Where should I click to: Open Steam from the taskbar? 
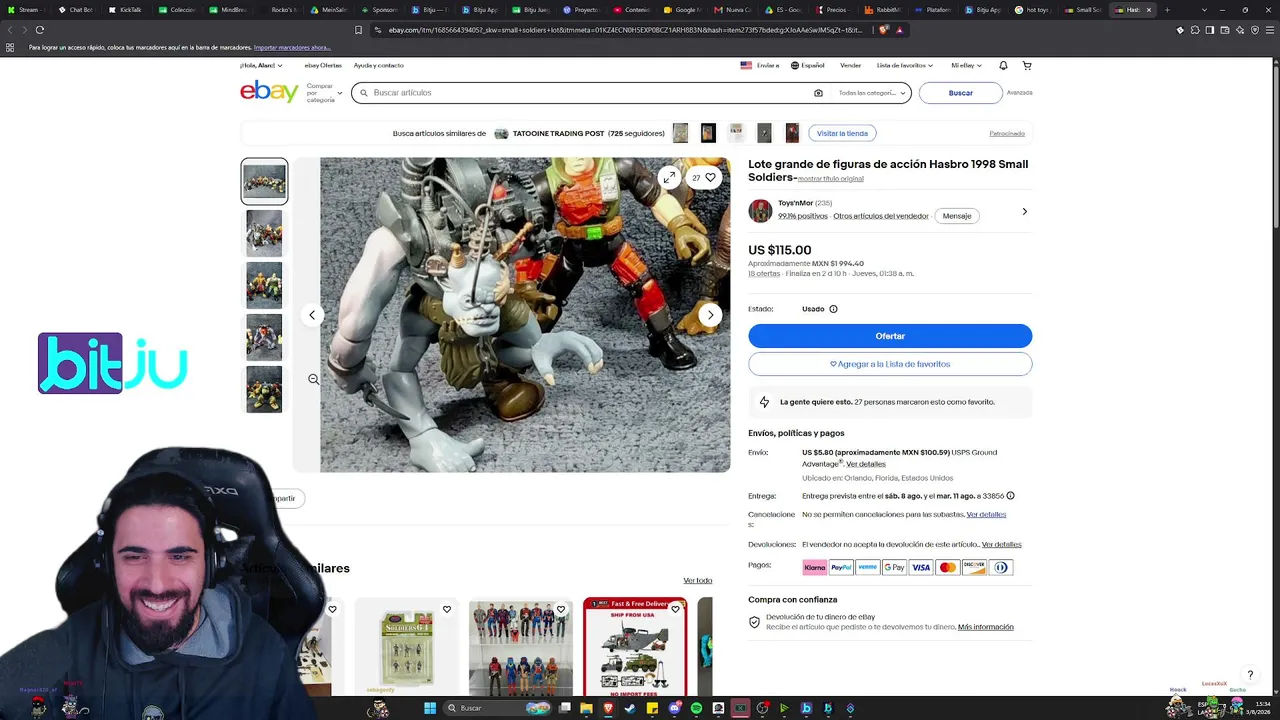pyautogui.click(x=630, y=708)
